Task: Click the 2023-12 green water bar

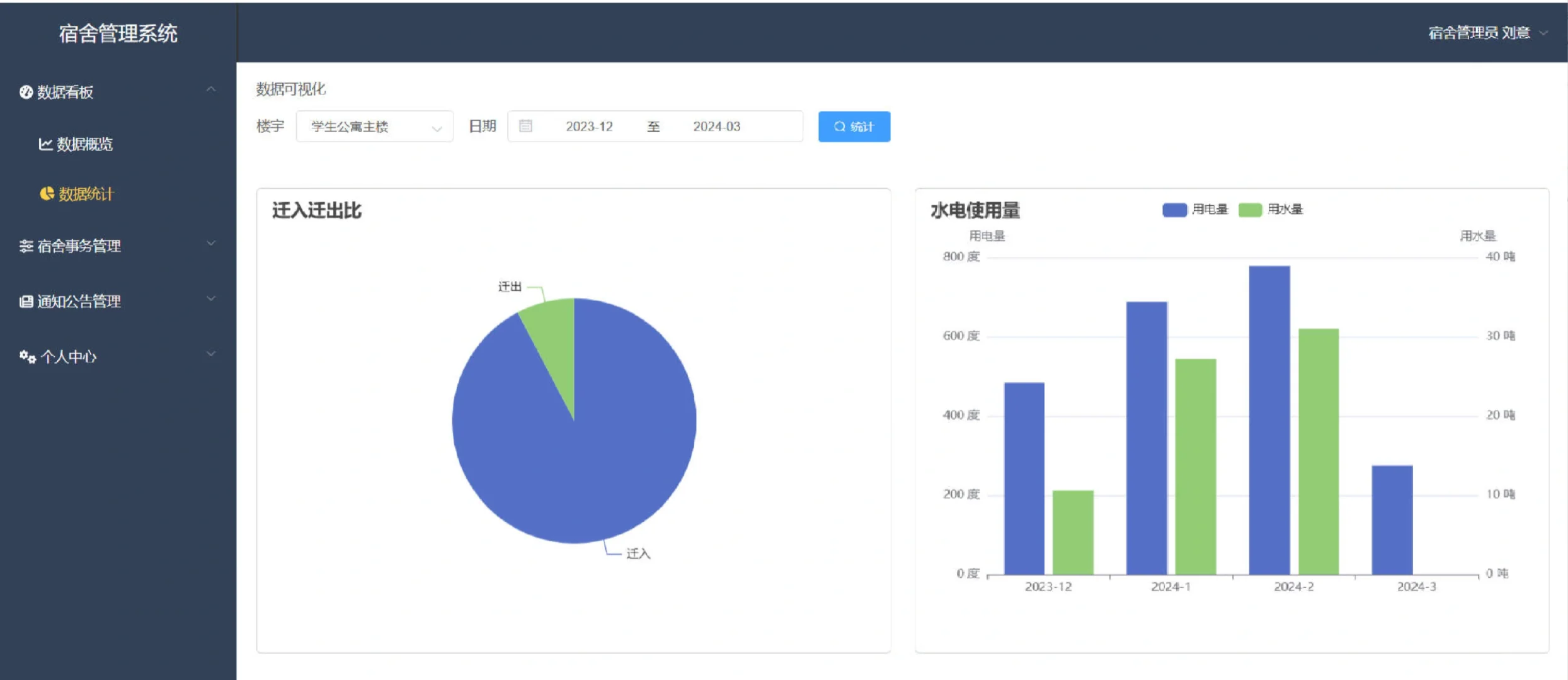Action: [1073, 532]
